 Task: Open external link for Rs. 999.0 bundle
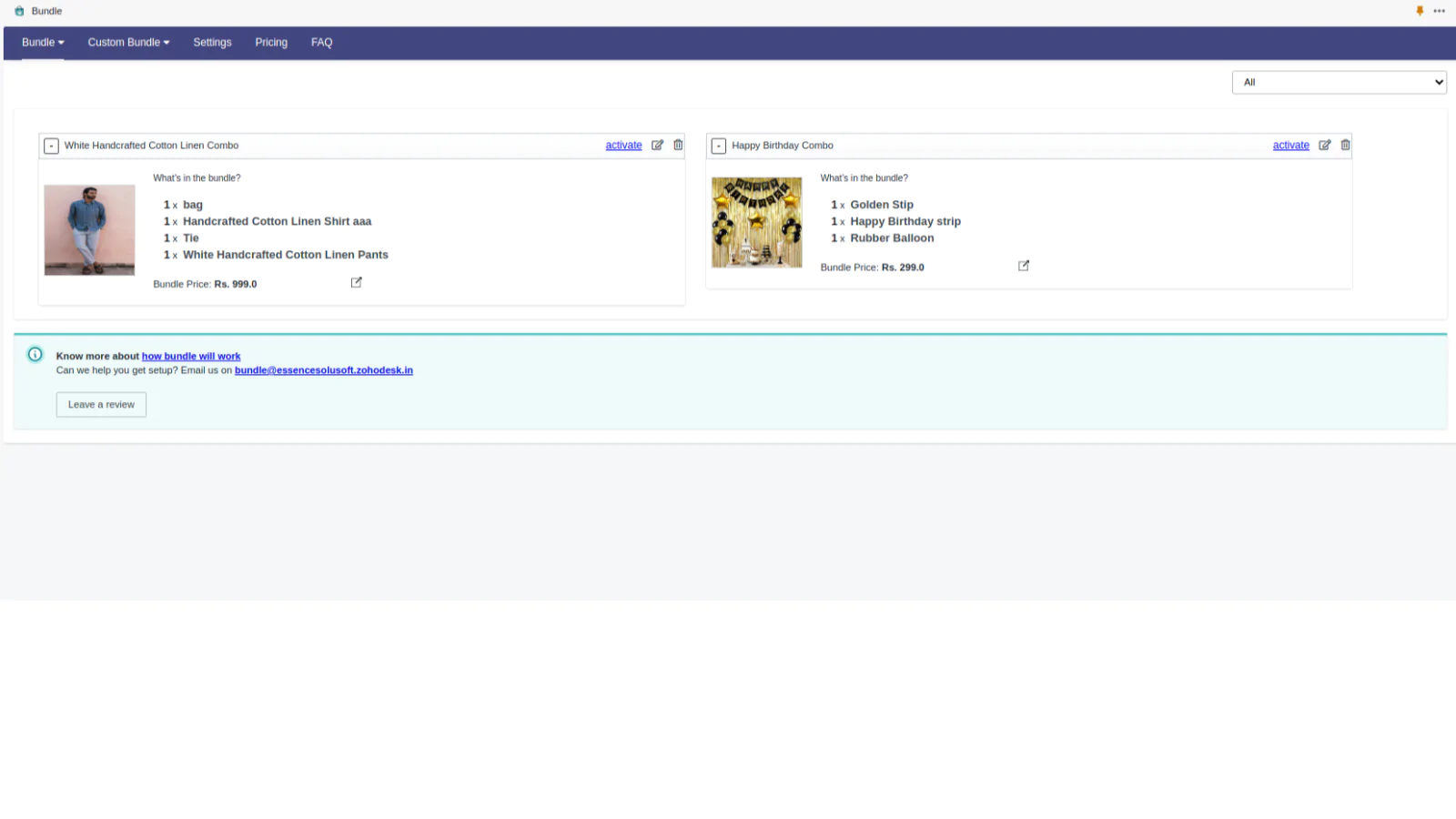[x=356, y=282]
